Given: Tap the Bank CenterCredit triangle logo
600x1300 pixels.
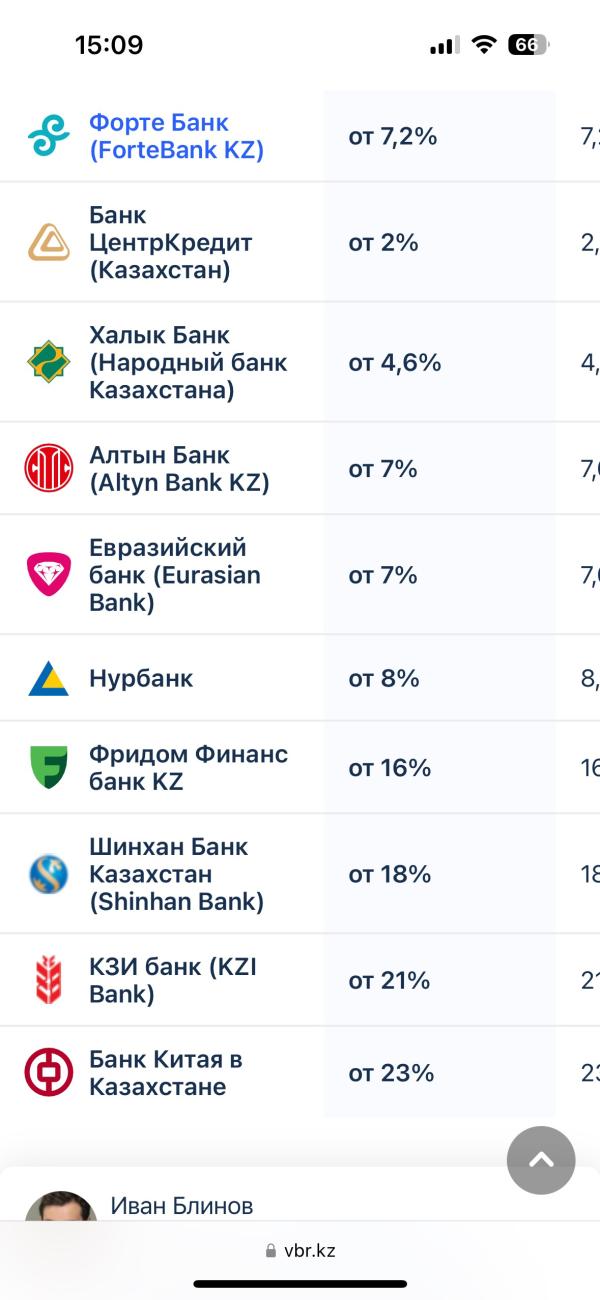Looking at the screenshot, I should tap(48, 242).
